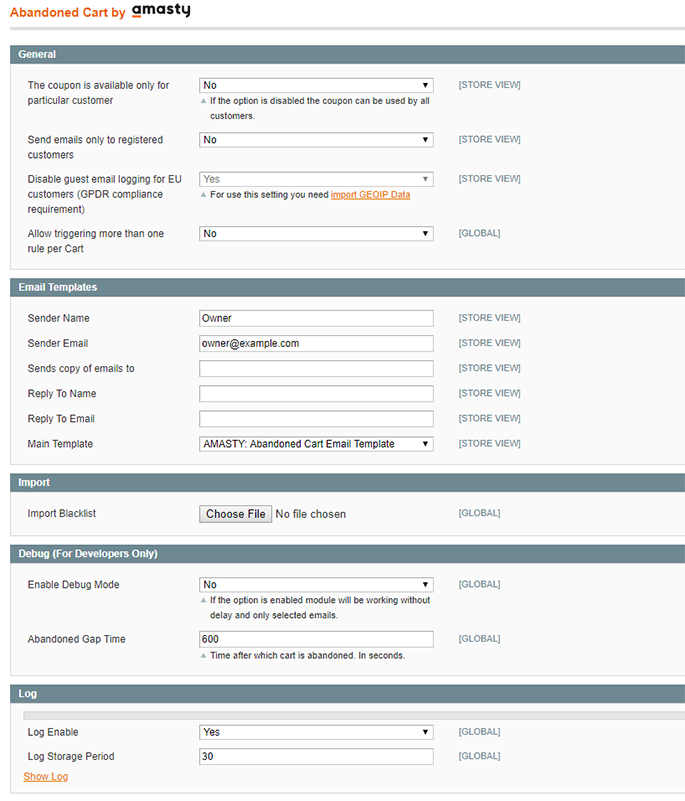This screenshot has height=801, width=685.
Task: Collapse the Email Templates section header
Action: click(x=347, y=287)
